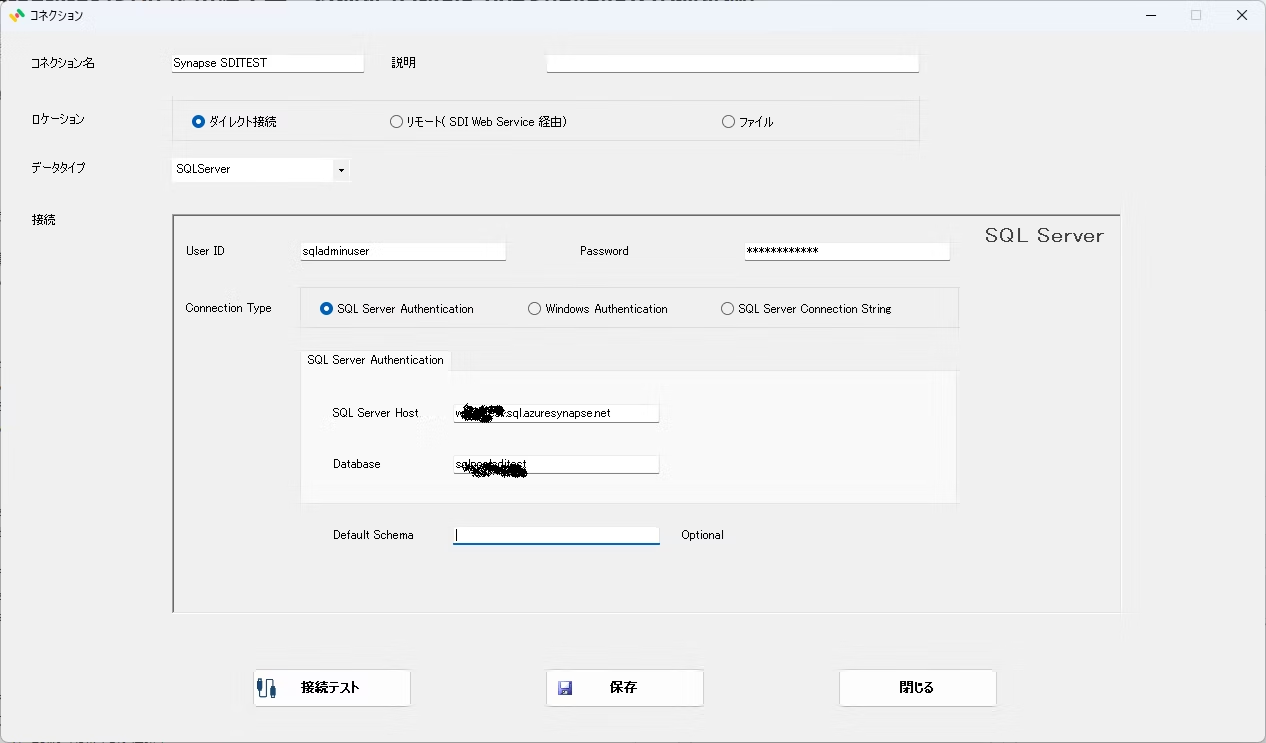Screen dimensions: 1266x743
Task: Click the SQL Server Host field
Action: (556, 413)
